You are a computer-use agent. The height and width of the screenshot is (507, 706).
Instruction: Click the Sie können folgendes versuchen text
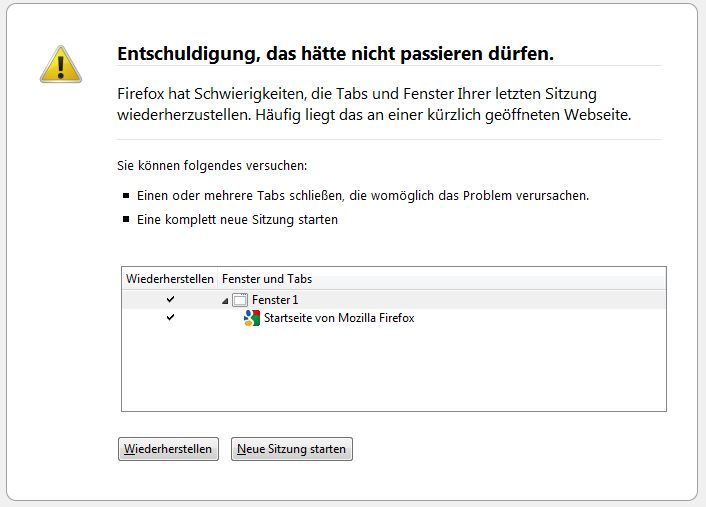tap(212, 165)
